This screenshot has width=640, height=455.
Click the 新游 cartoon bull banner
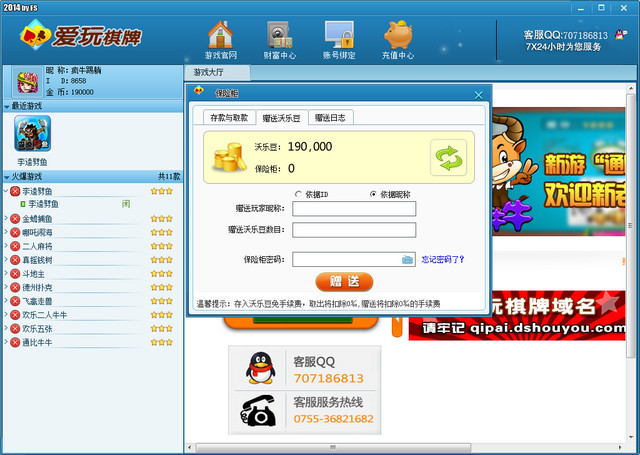pyautogui.click(x=558, y=171)
